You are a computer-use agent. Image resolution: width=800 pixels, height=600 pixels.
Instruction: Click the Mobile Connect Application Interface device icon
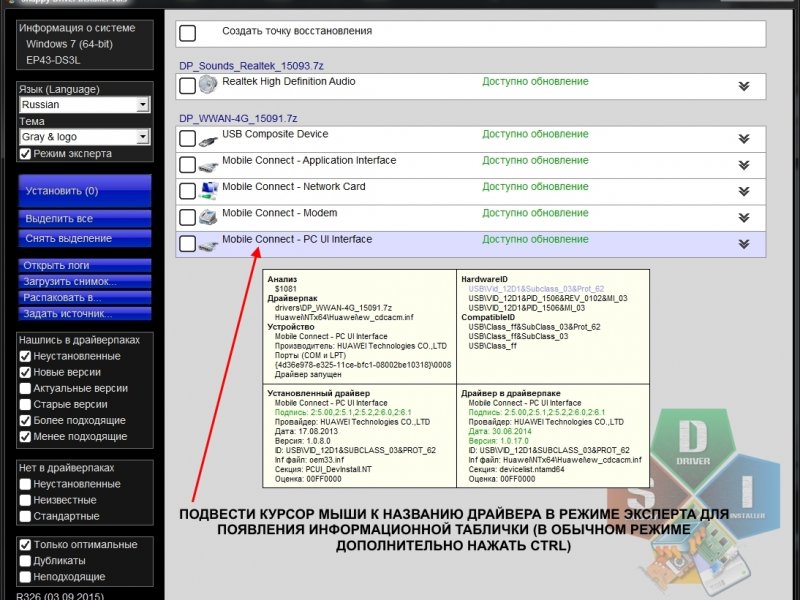click(208, 166)
